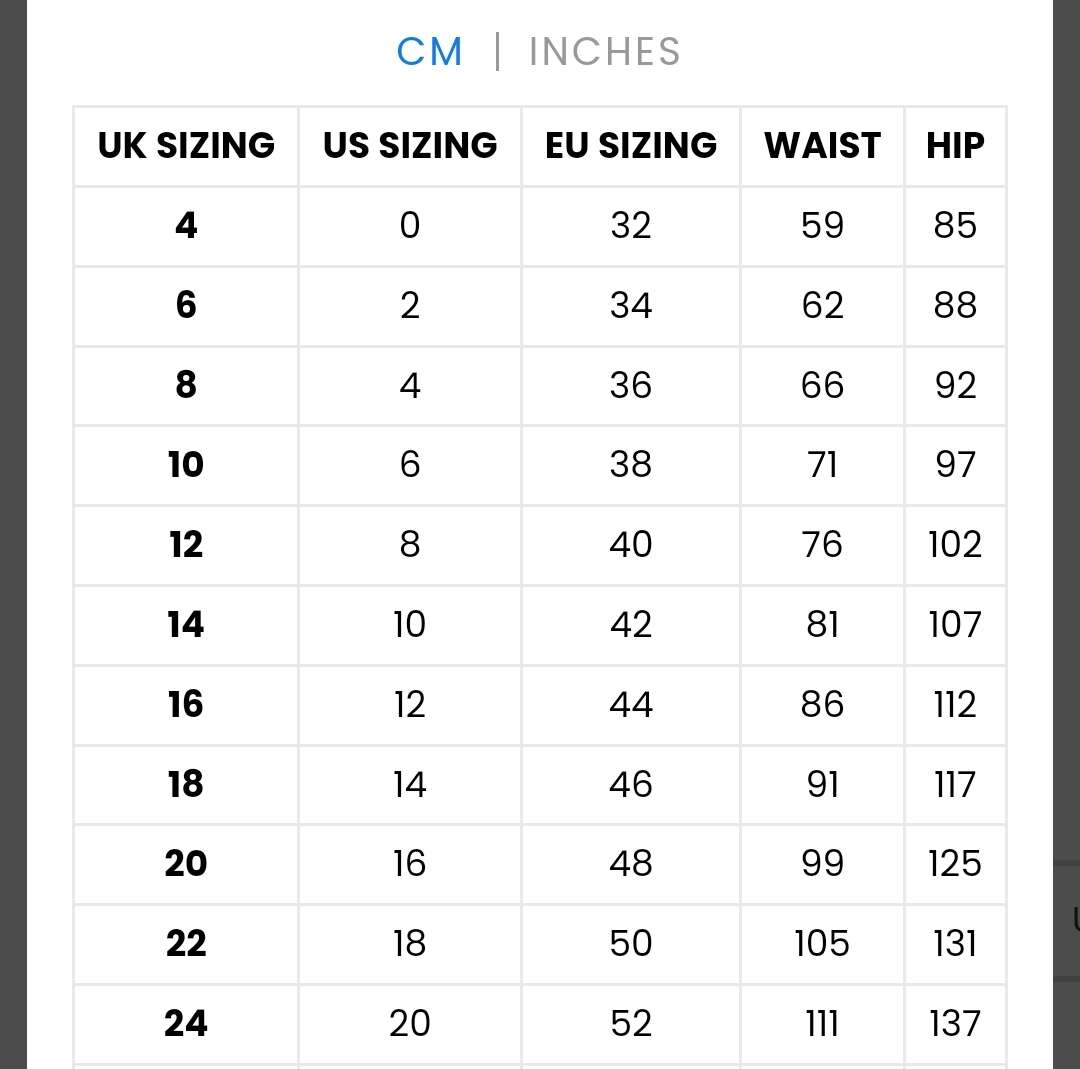Select UK size 22 cell
Viewport: 1080px width, 1069px height.
tap(186, 944)
